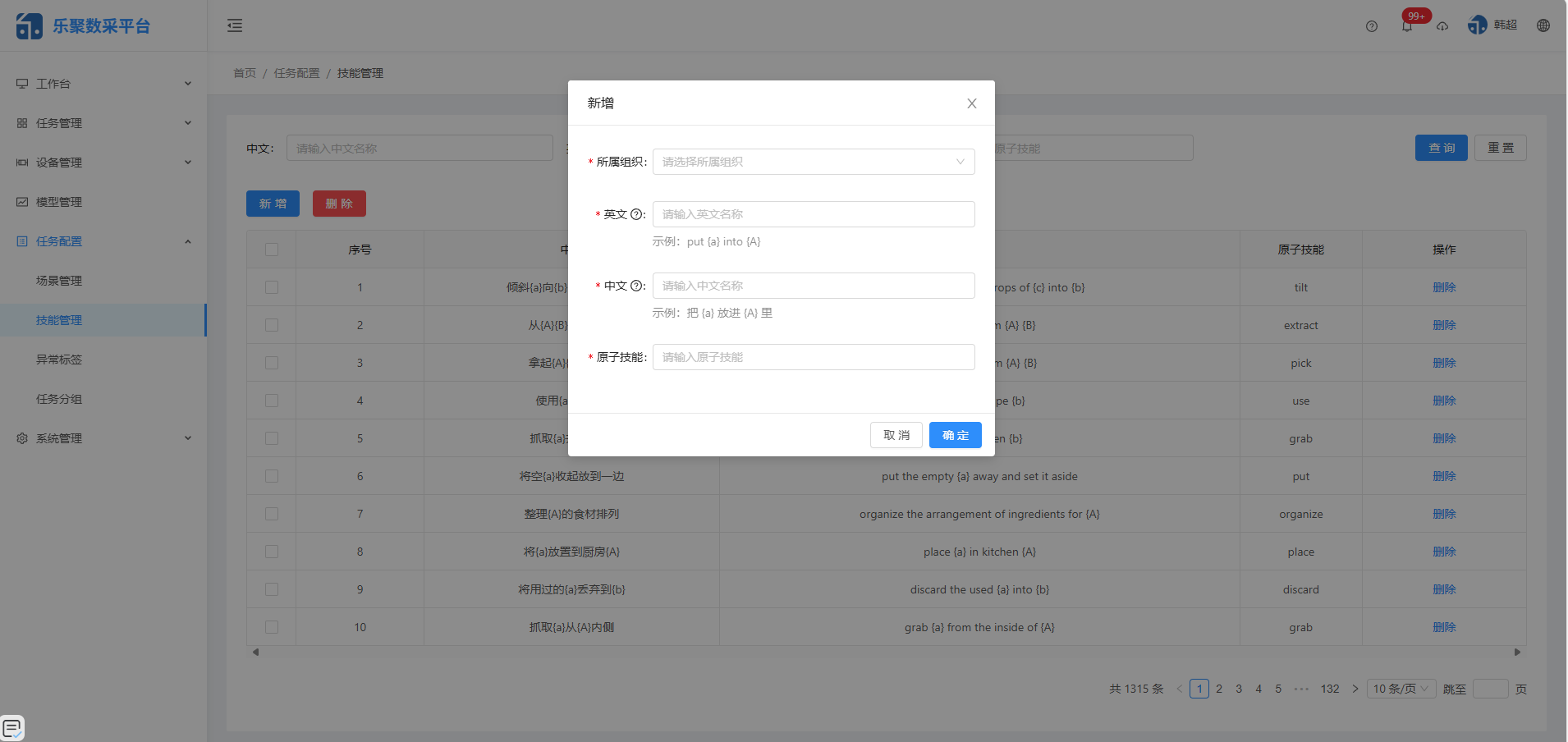Confirm the dialog with 确定 button
The width and height of the screenshot is (1568, 742).
point(955,435)
